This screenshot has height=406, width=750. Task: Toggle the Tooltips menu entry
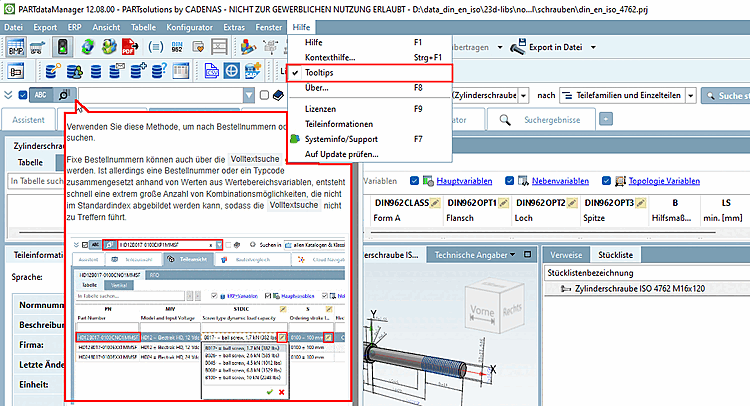click(x=370, y=73)
